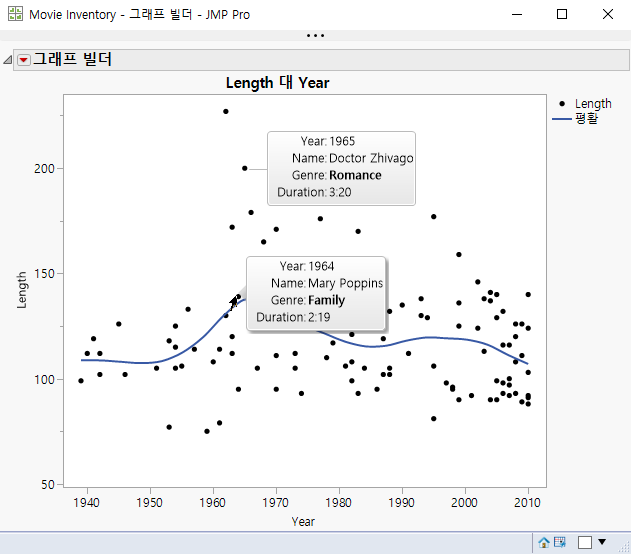The image size is (631, 554).
Task: Open the red triangle Graph Builder menu
Action: click(24, 60)
